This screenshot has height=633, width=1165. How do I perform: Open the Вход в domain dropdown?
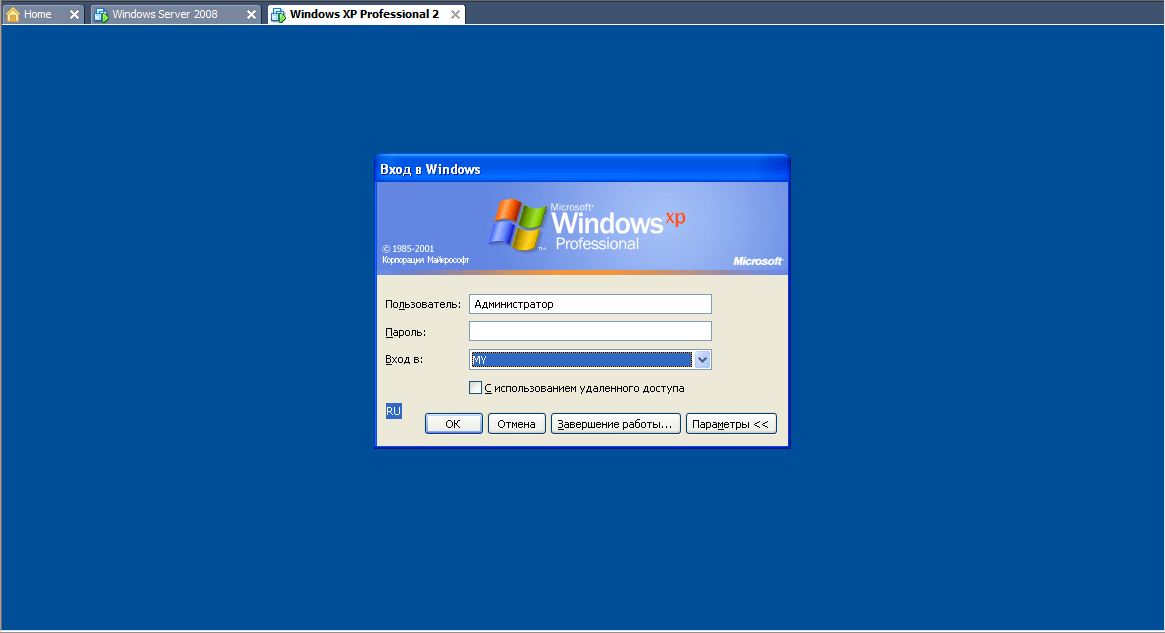tap(702, 360)
